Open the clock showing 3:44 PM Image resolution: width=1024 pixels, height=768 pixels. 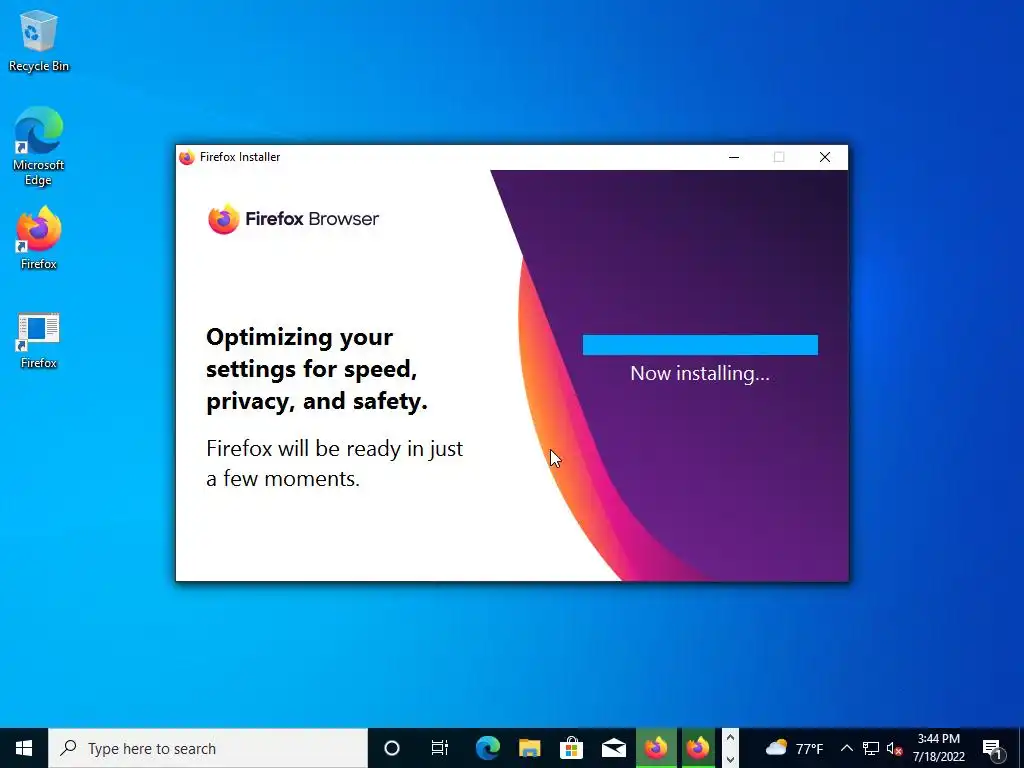938,748
